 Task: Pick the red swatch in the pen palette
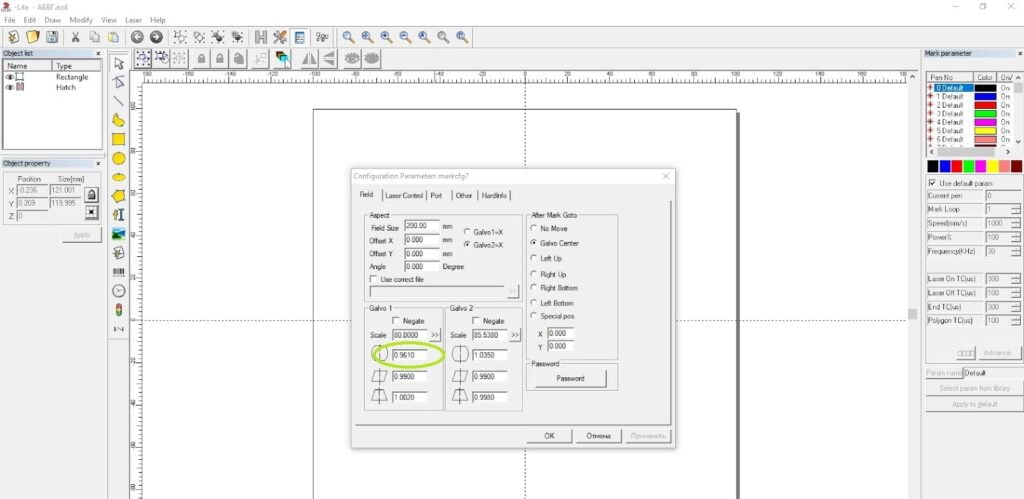point(957,167)
